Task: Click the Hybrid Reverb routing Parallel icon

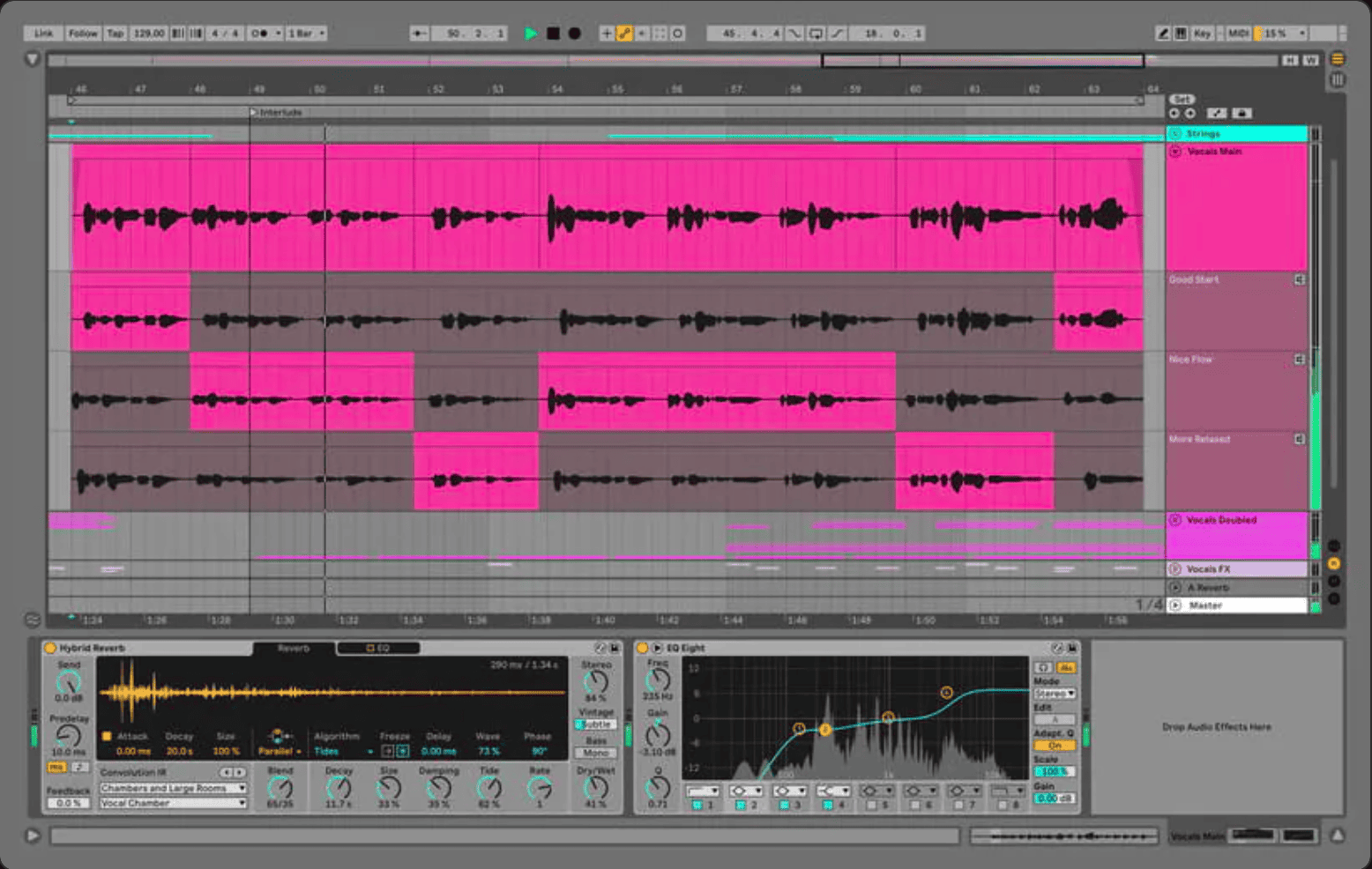Action: click(279, 736)
